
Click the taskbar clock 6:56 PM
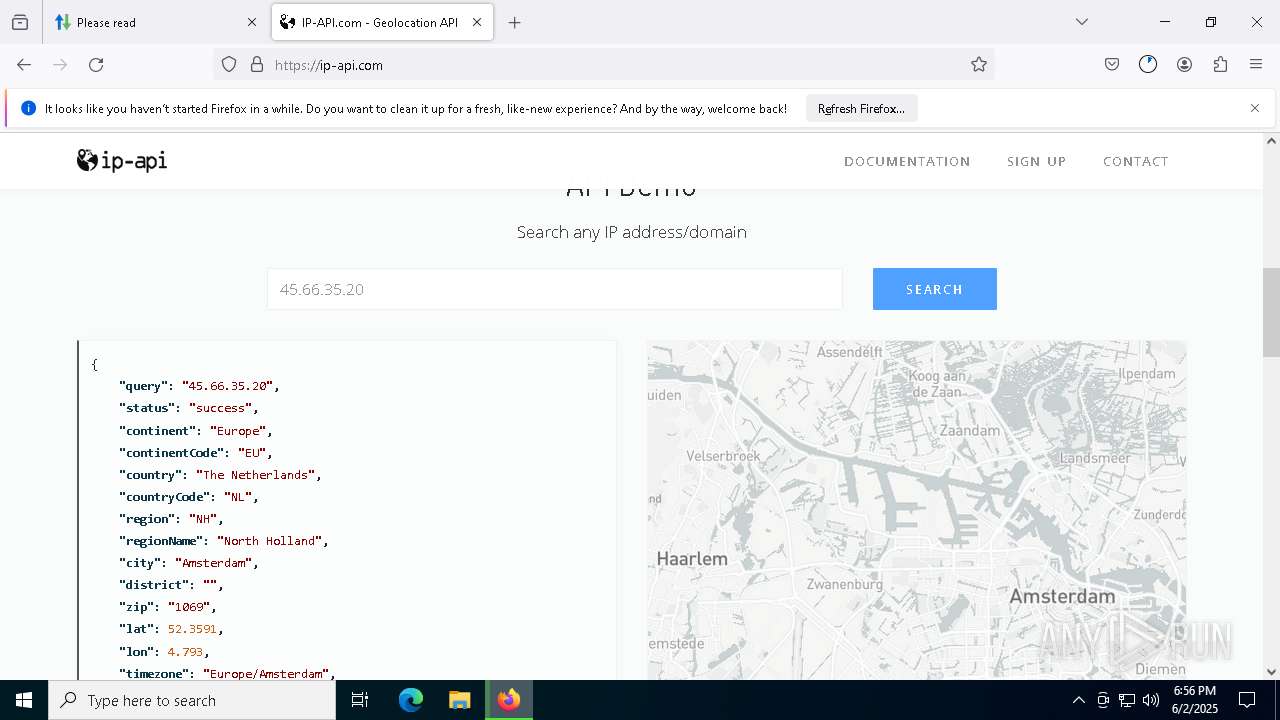(1195, 691)
